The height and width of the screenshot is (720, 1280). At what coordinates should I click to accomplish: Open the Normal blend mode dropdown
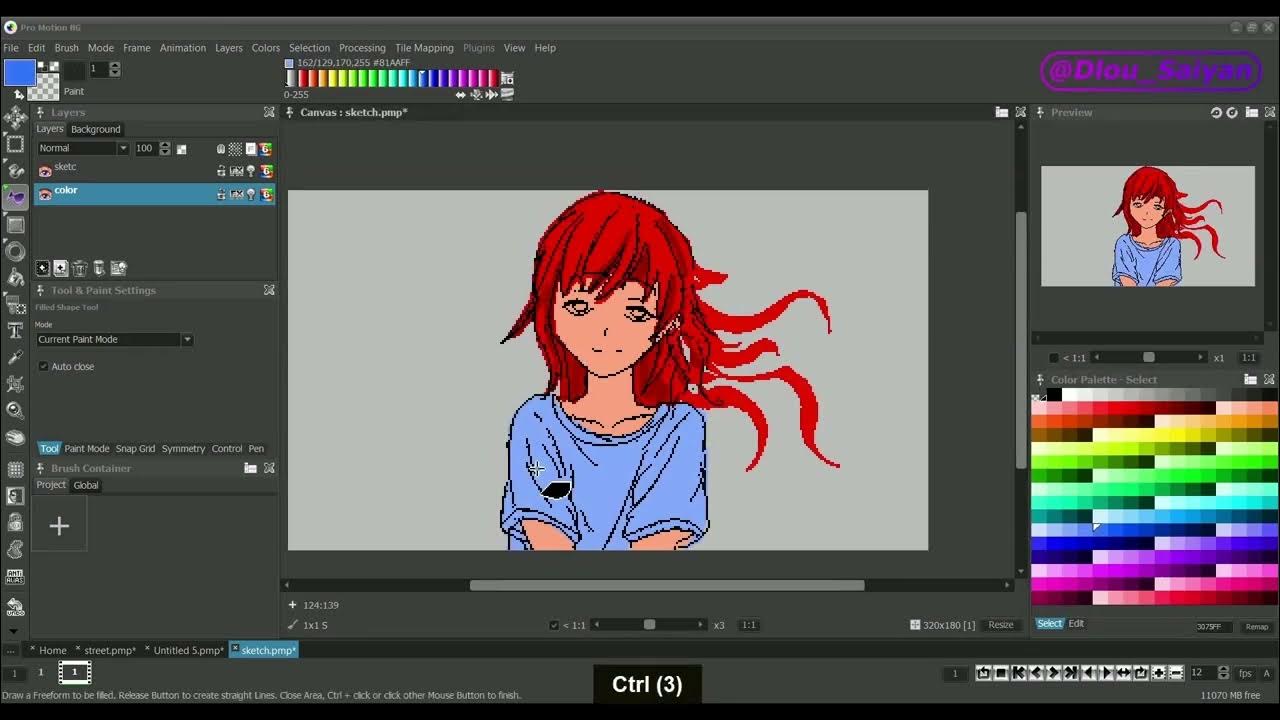click(123, 148)
